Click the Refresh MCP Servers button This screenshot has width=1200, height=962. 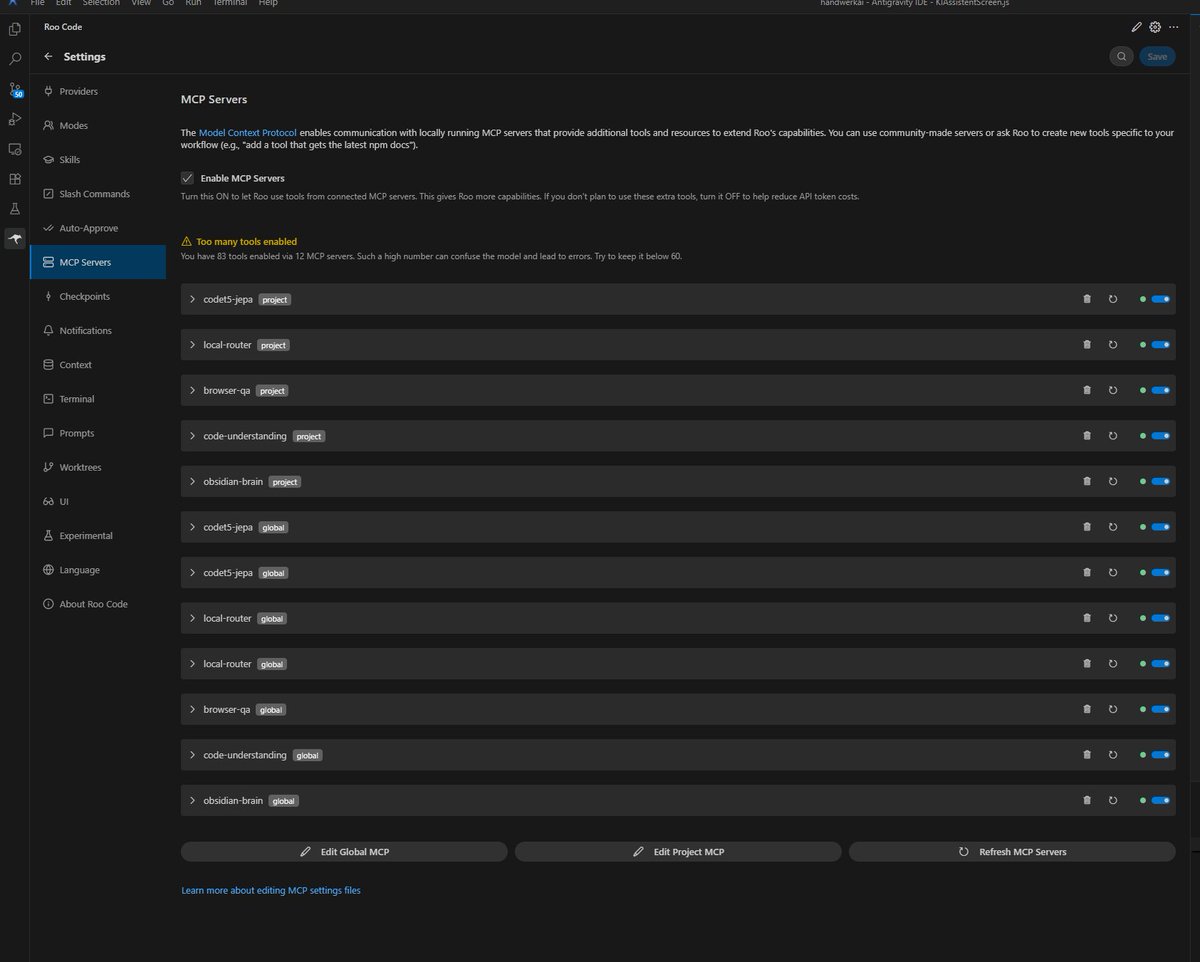coord(1012,852)
